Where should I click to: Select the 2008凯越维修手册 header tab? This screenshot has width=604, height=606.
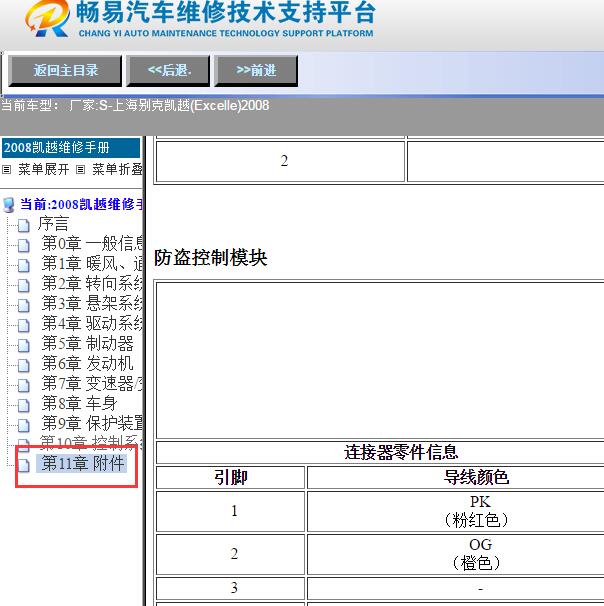(x=71, y=148)
